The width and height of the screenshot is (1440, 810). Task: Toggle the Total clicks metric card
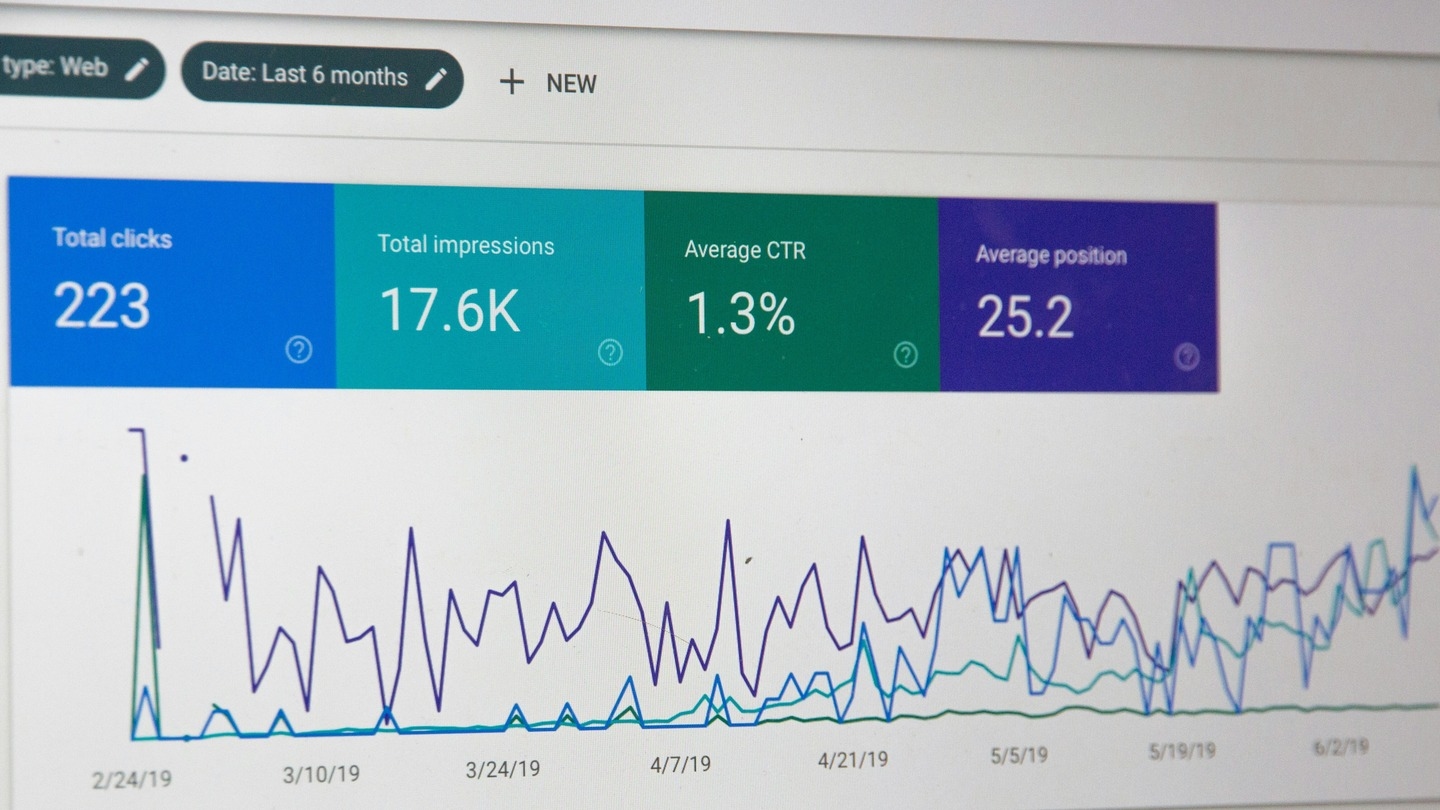click(x=172, y=282)
